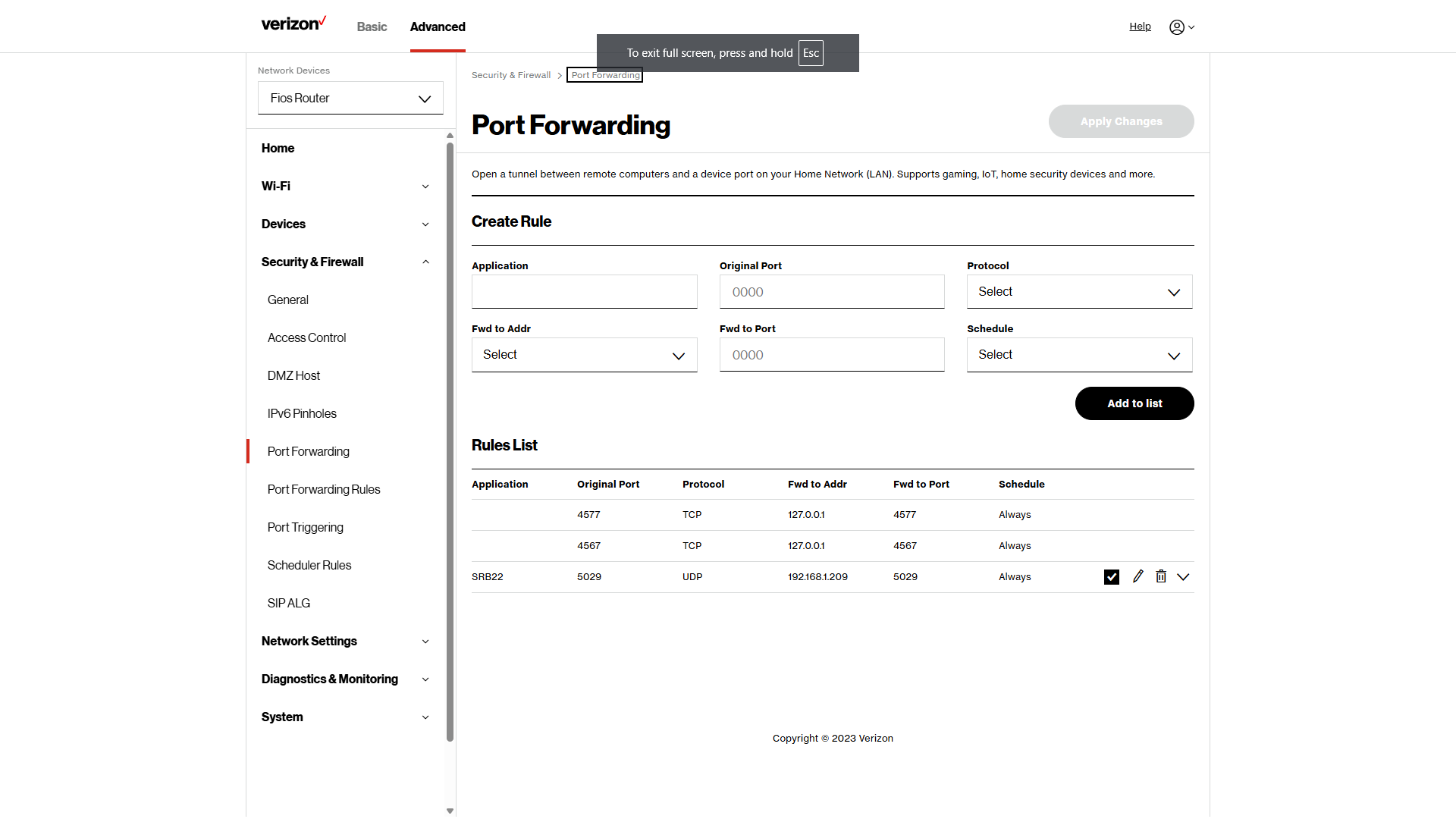Image resolution: width=1456 pixels, height=819 pixels.
Task: Open Port Triggering page
Action: (x=305, y=527)
